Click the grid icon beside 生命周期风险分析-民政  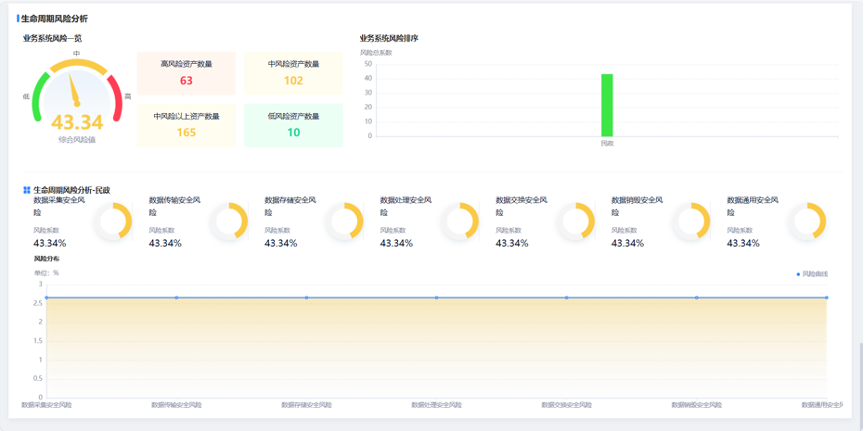pyautogui.click(x=27, y=189)
